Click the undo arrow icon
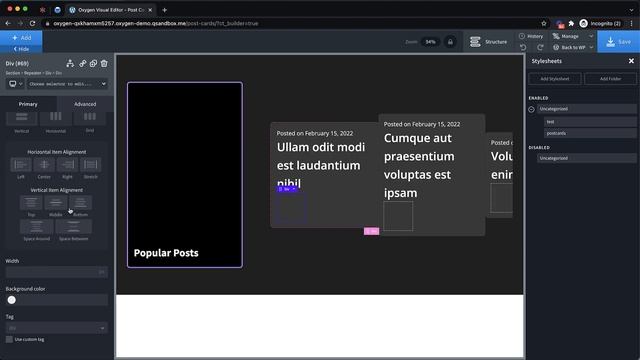Screen dimensions: 640x360 click(523, 47)
